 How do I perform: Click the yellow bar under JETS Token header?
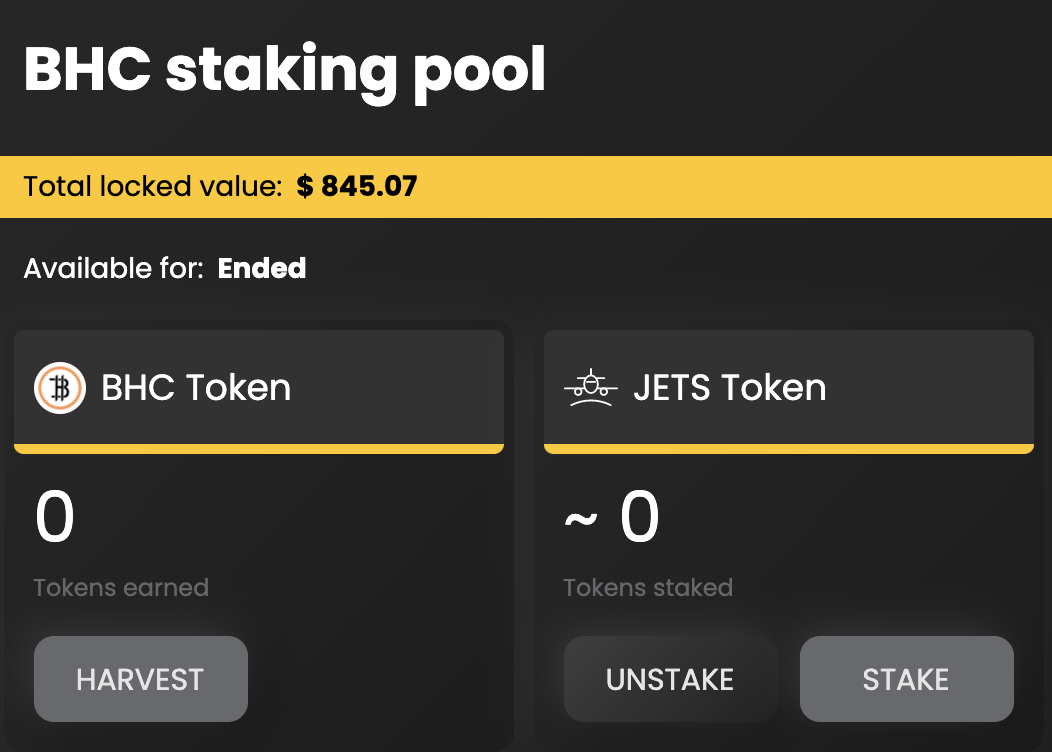(788, 449)
